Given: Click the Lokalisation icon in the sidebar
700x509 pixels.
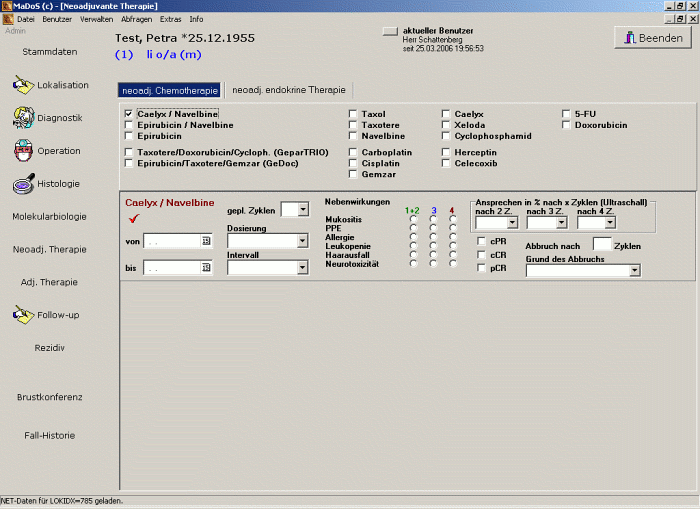Looking at the screenshot, I should coord(22,85).
